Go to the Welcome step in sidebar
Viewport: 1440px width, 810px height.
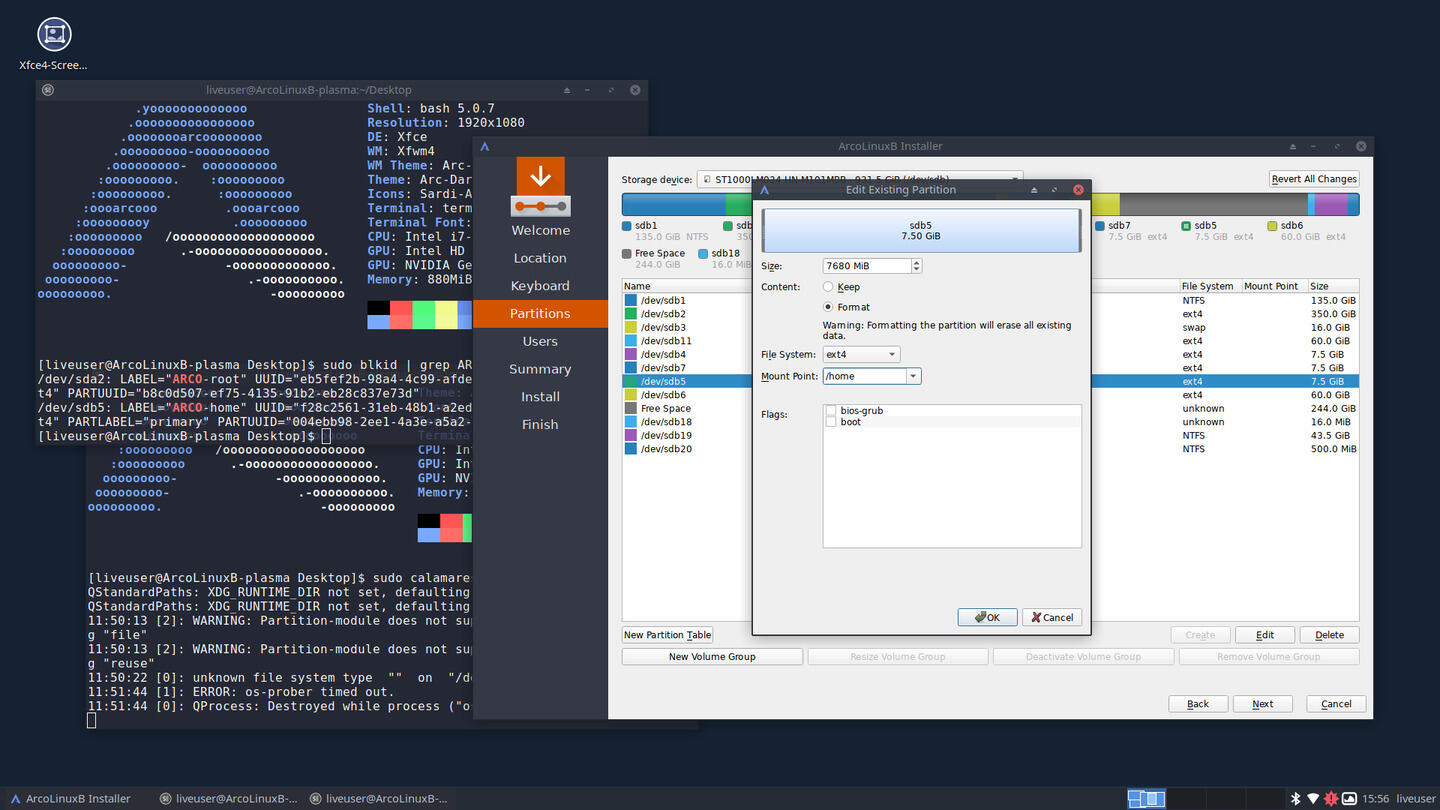[540, 230]
